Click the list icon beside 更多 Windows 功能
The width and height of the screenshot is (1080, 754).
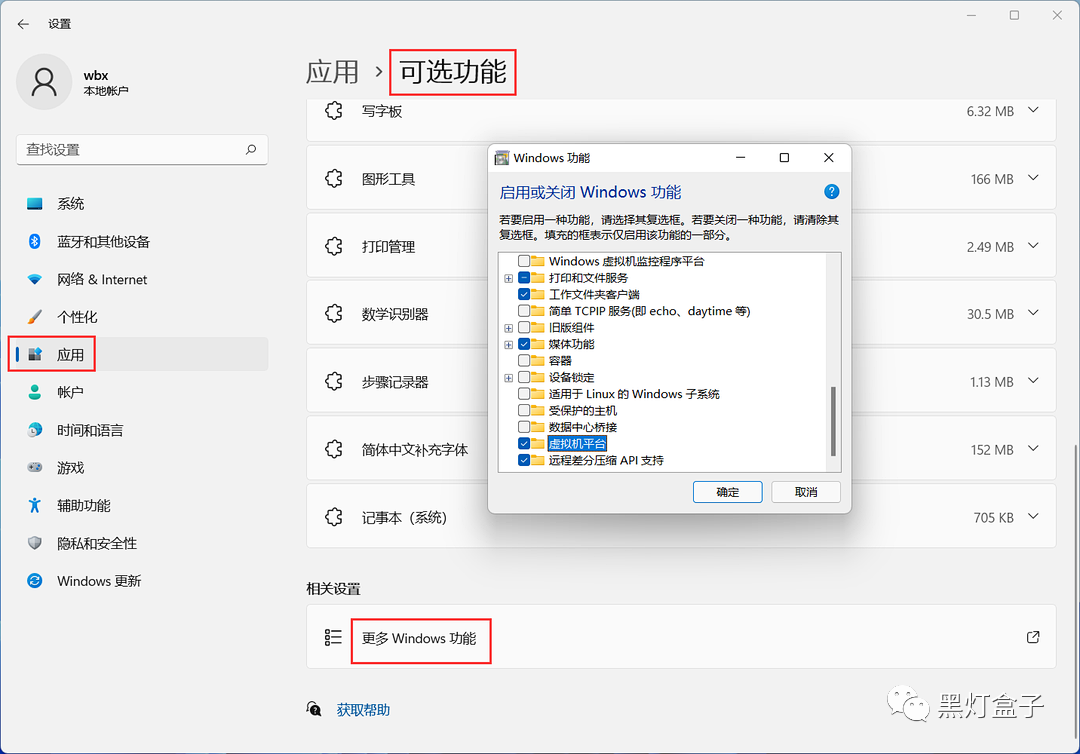point(333,637)
